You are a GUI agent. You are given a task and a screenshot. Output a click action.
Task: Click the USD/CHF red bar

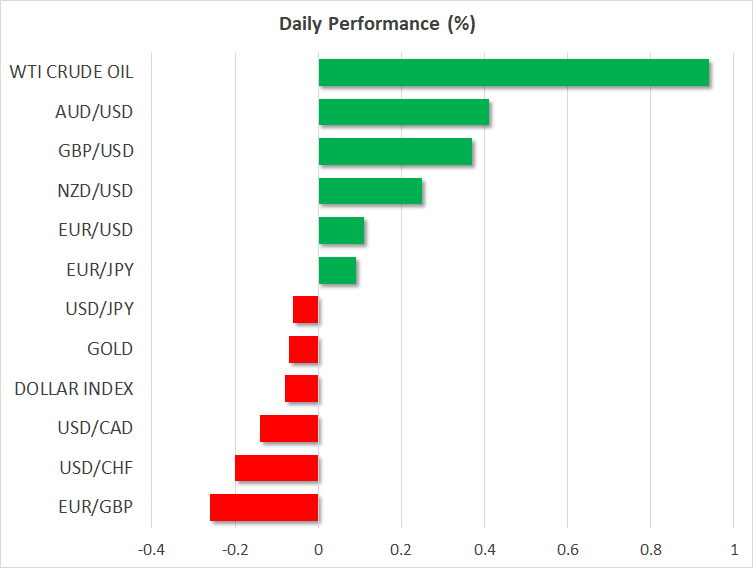point(277,468)
